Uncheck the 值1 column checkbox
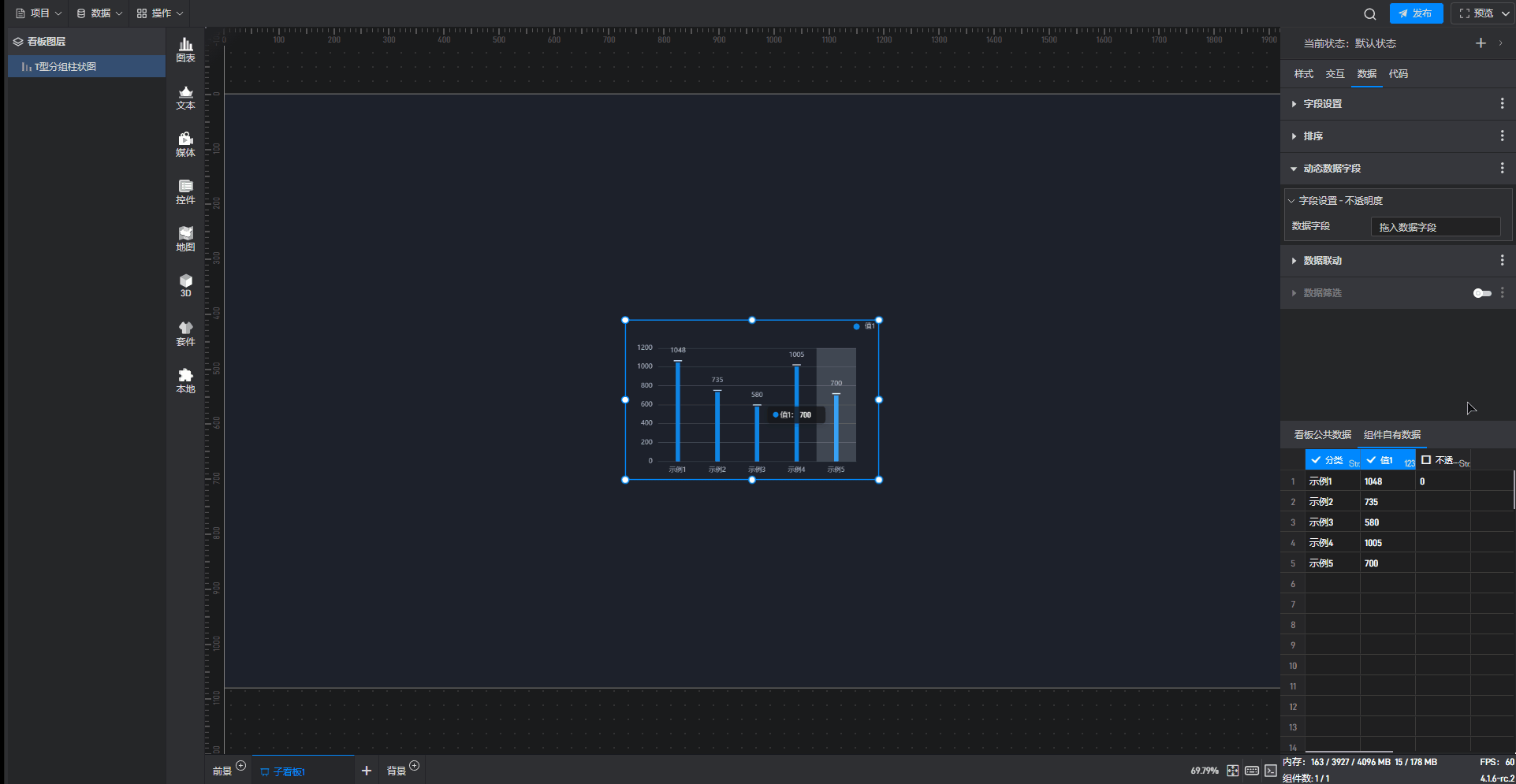This screenshot has height=784, width=1516. tap(1372, 460)
